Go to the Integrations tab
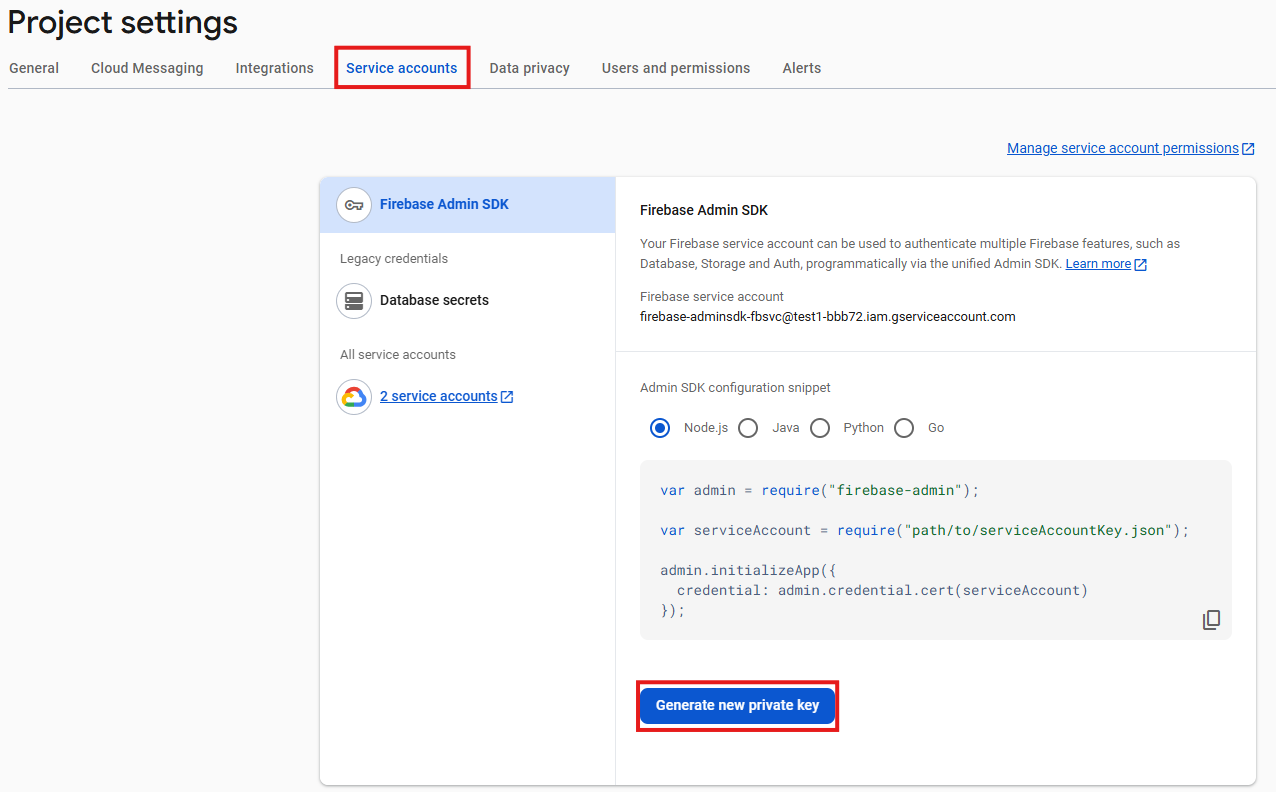 click(275, 68)
